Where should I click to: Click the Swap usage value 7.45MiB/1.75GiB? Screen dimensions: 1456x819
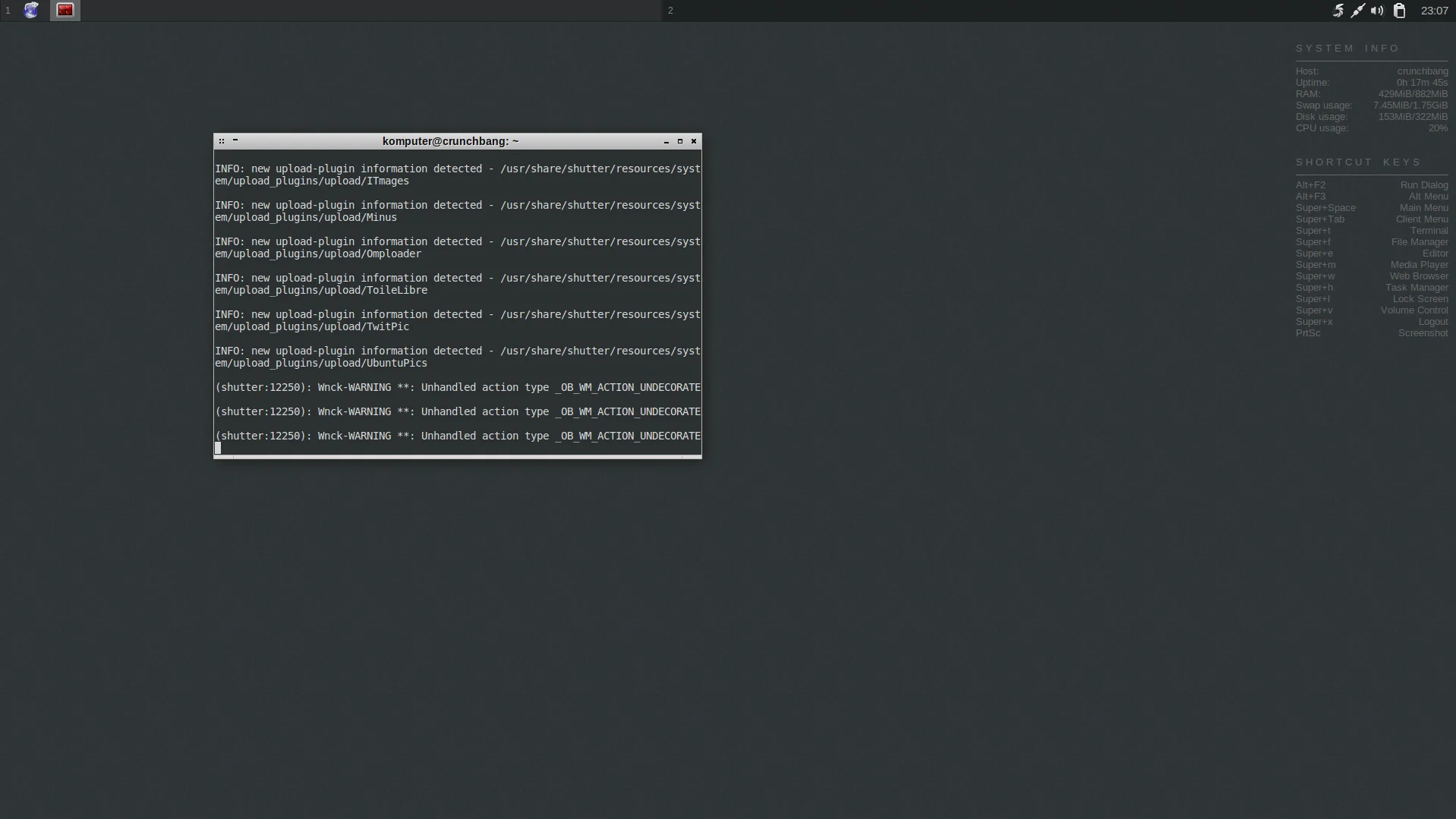(x=1410, y=106)
